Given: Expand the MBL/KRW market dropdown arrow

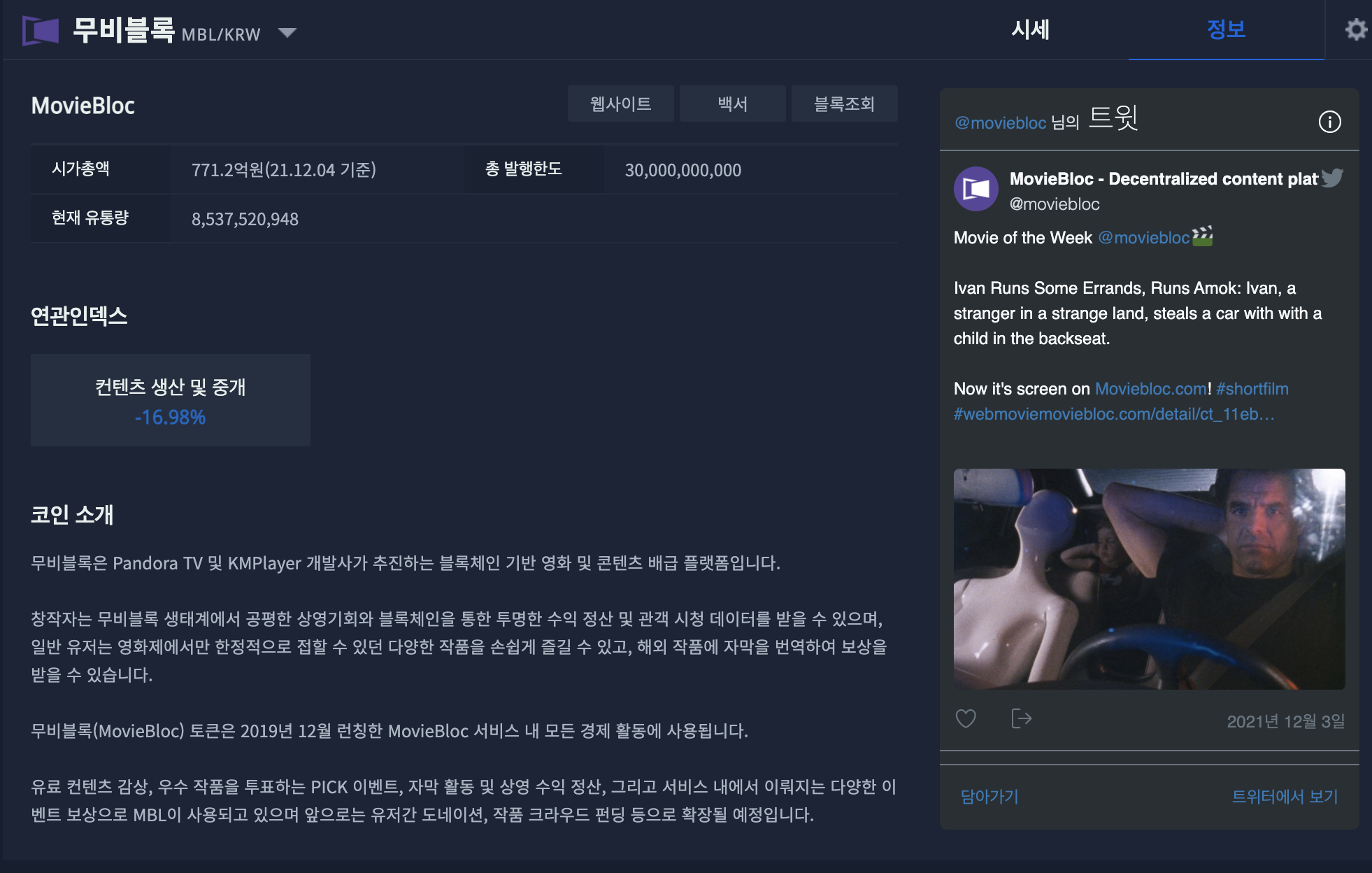Looking at the screenshot, I should tap(287, 33).
